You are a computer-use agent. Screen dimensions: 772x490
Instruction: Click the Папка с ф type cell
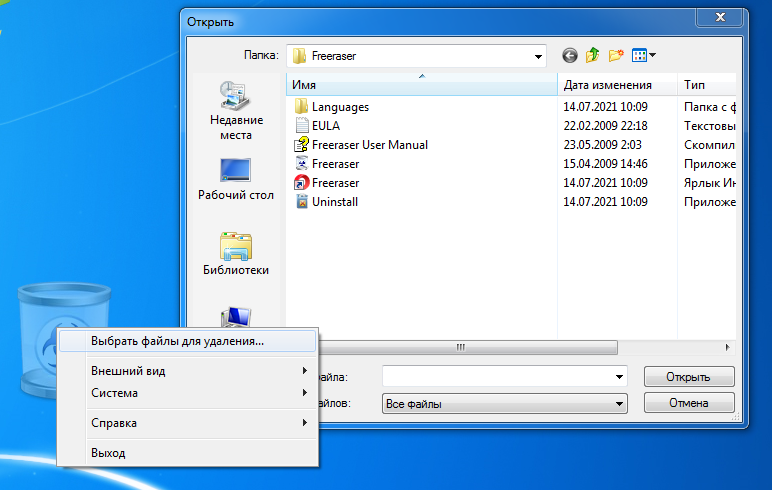click(709, 107)
